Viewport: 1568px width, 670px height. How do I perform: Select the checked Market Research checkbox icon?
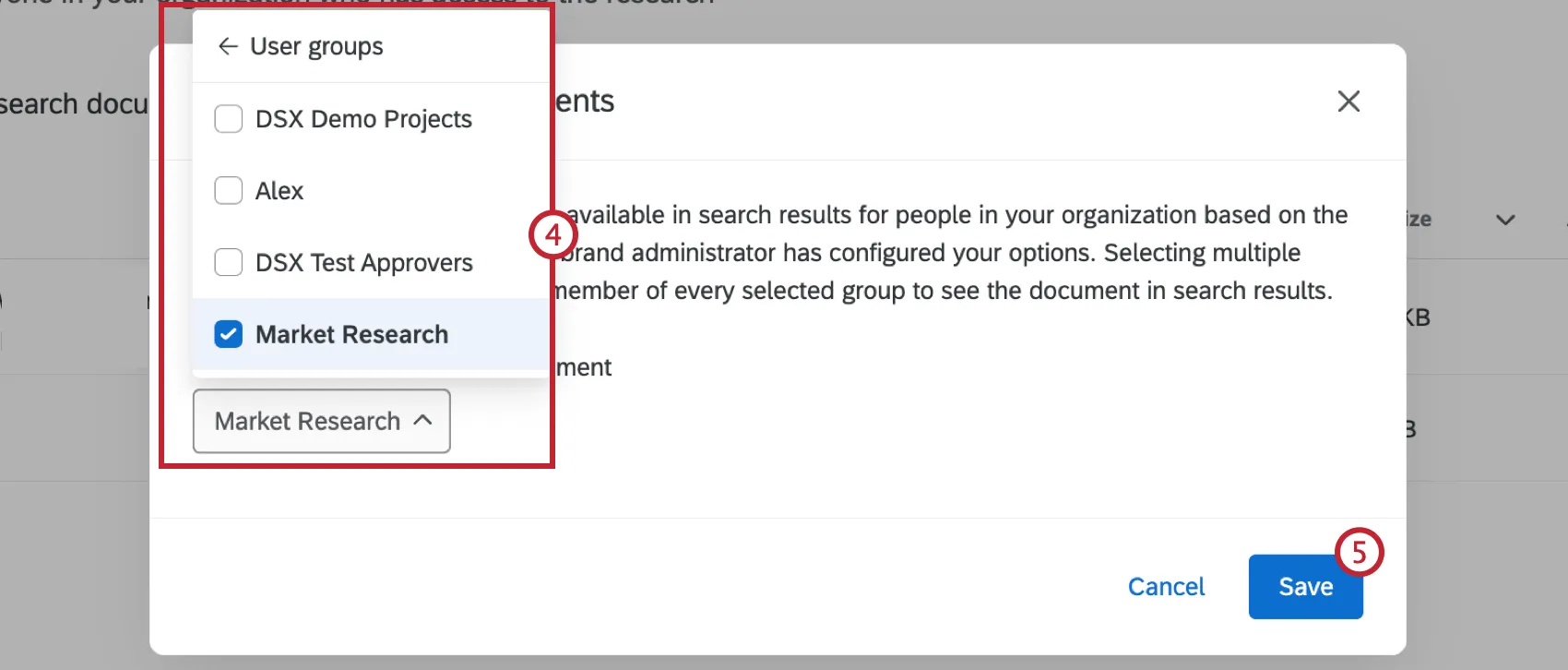tap(228, 334)
